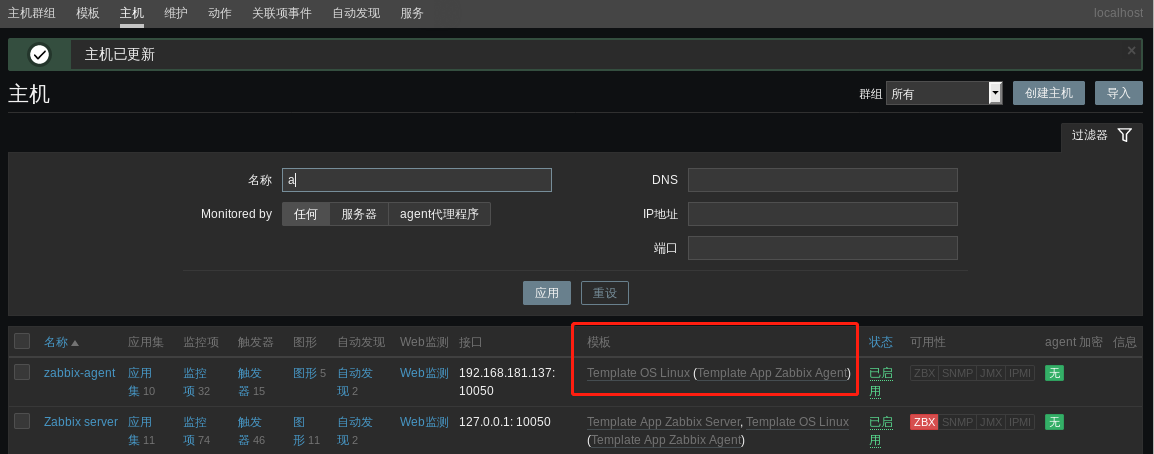Dismiss the 主机已更新 message with the close icon
This screenshot has height=454, width=1154.
click(x=1131, y=51)
